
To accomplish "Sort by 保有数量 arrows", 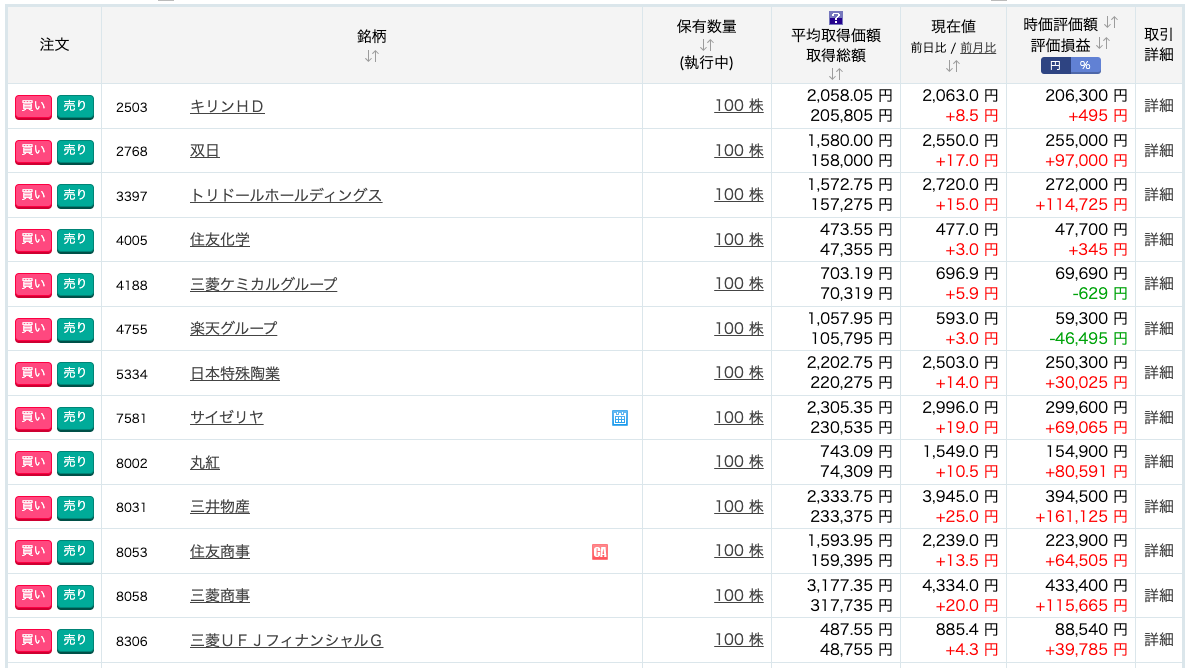I will pos(706,45).
